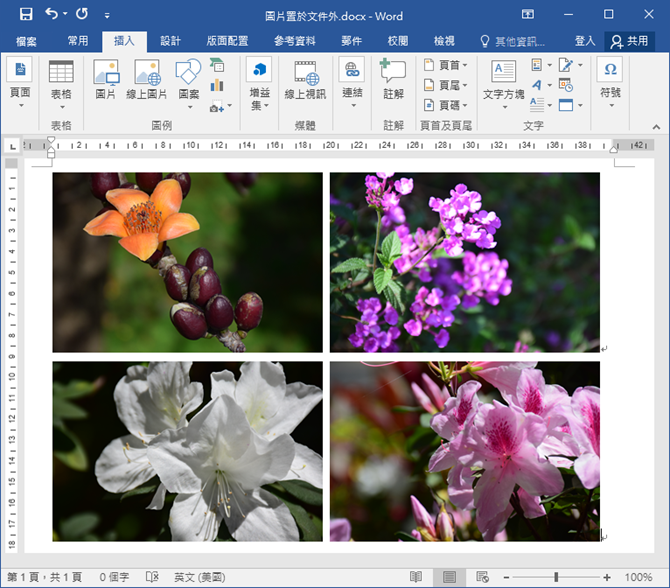Collapse the ribbon with the chevron
The image size is (670, 588).
[656, 126]
